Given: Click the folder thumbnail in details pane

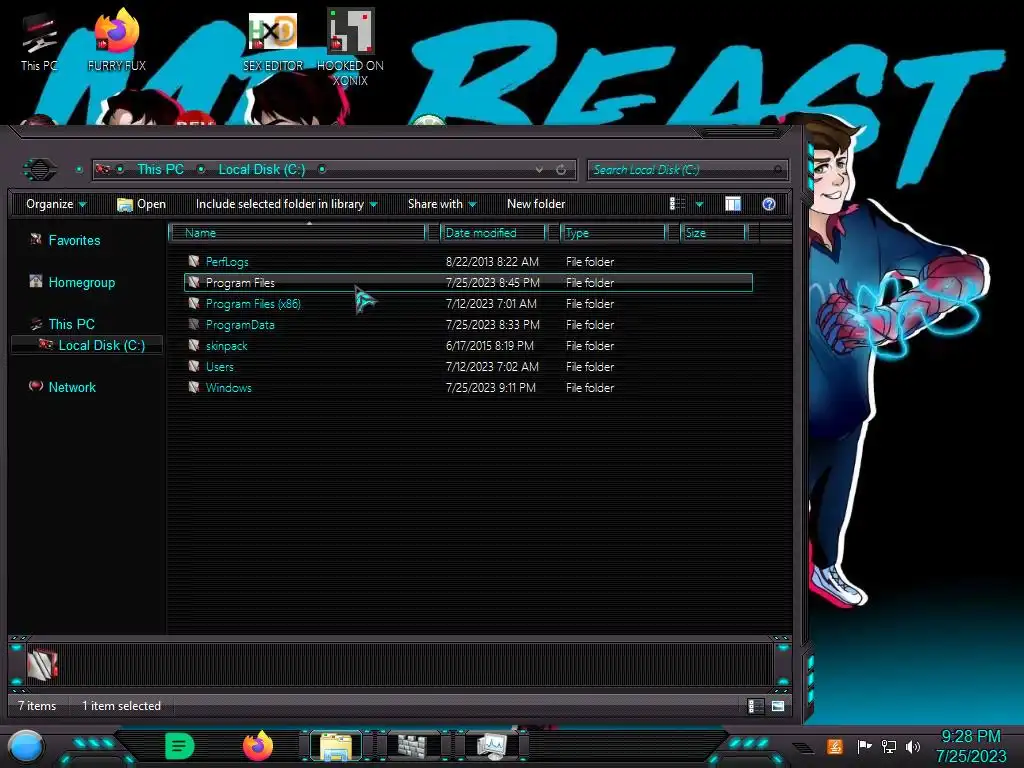Looking at the screenshot, I should [42, 664].
